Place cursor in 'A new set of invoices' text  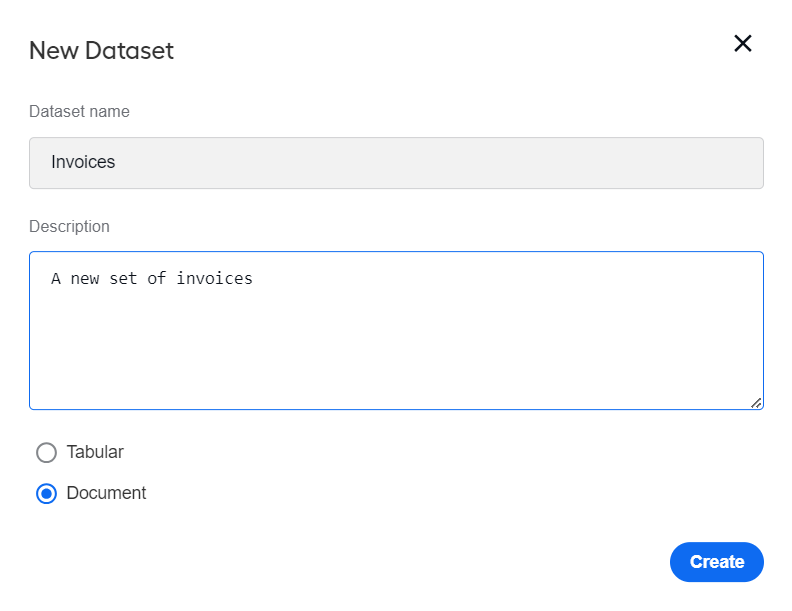(152, 278)
